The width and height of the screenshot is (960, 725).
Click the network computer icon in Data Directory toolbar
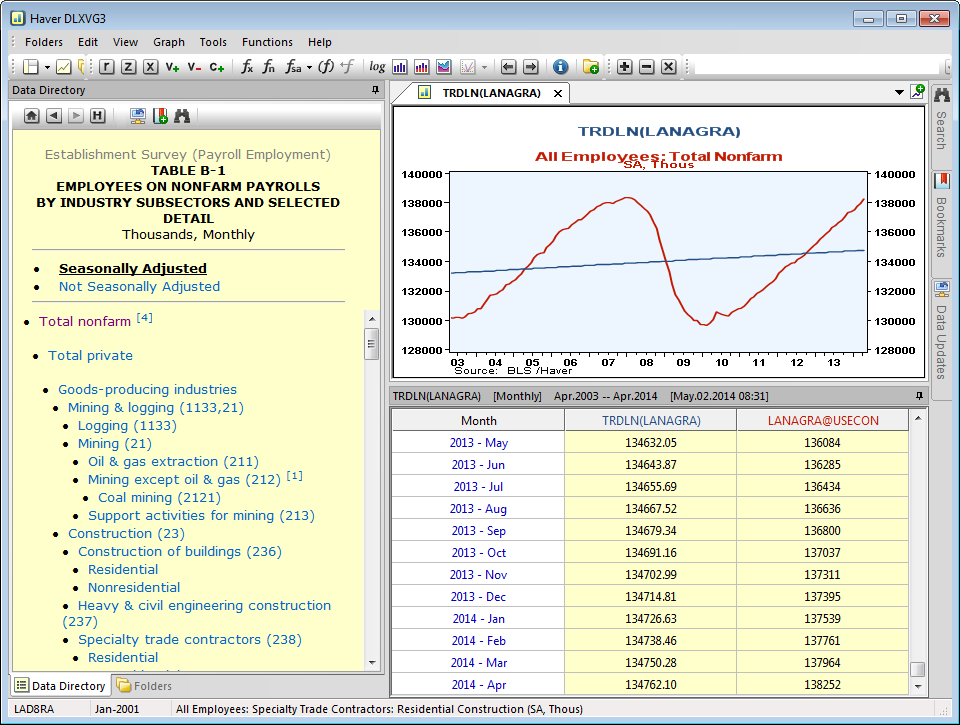point(138,116)
